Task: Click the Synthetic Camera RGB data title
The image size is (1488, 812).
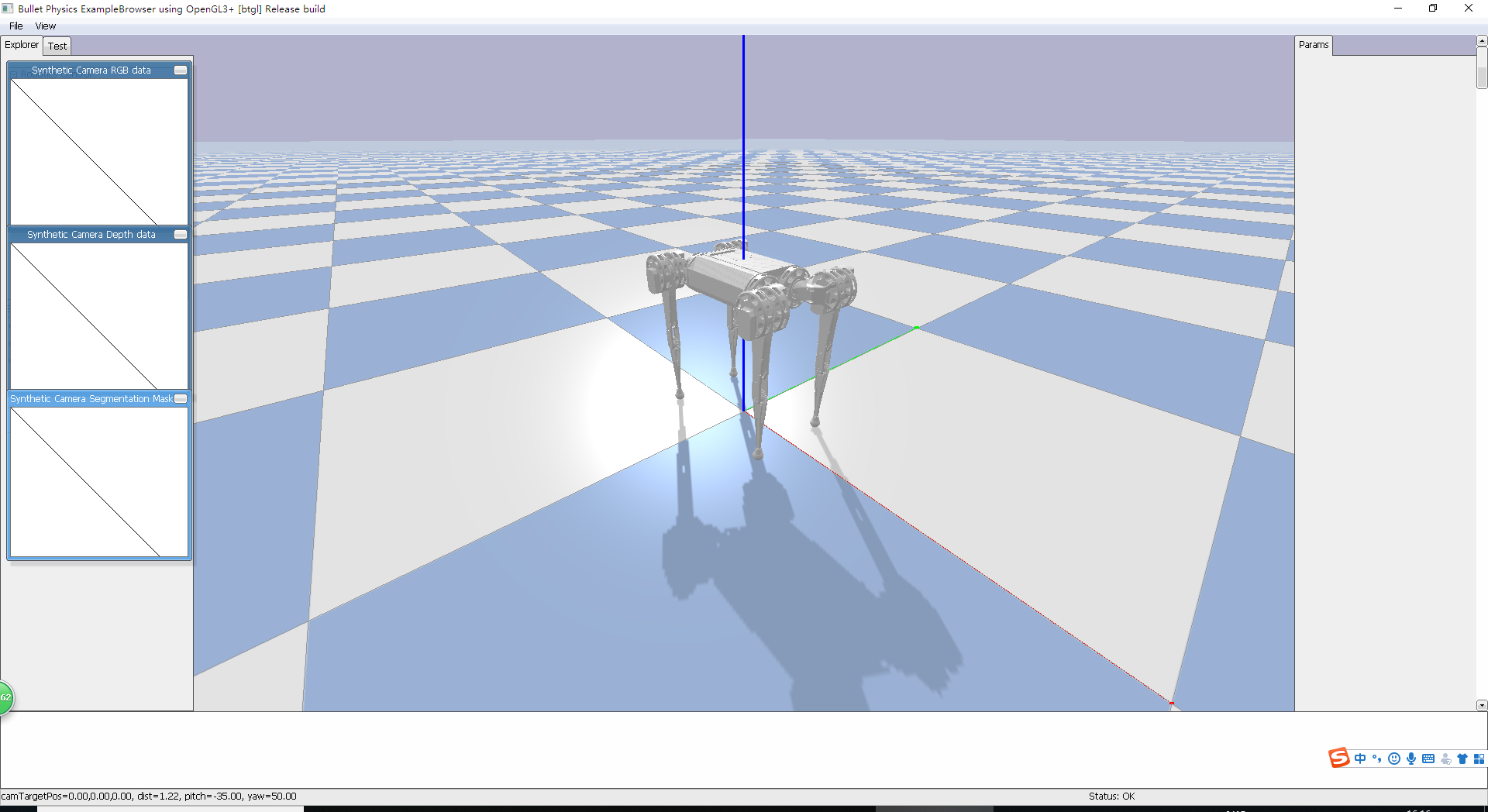Action: [91, 71]
